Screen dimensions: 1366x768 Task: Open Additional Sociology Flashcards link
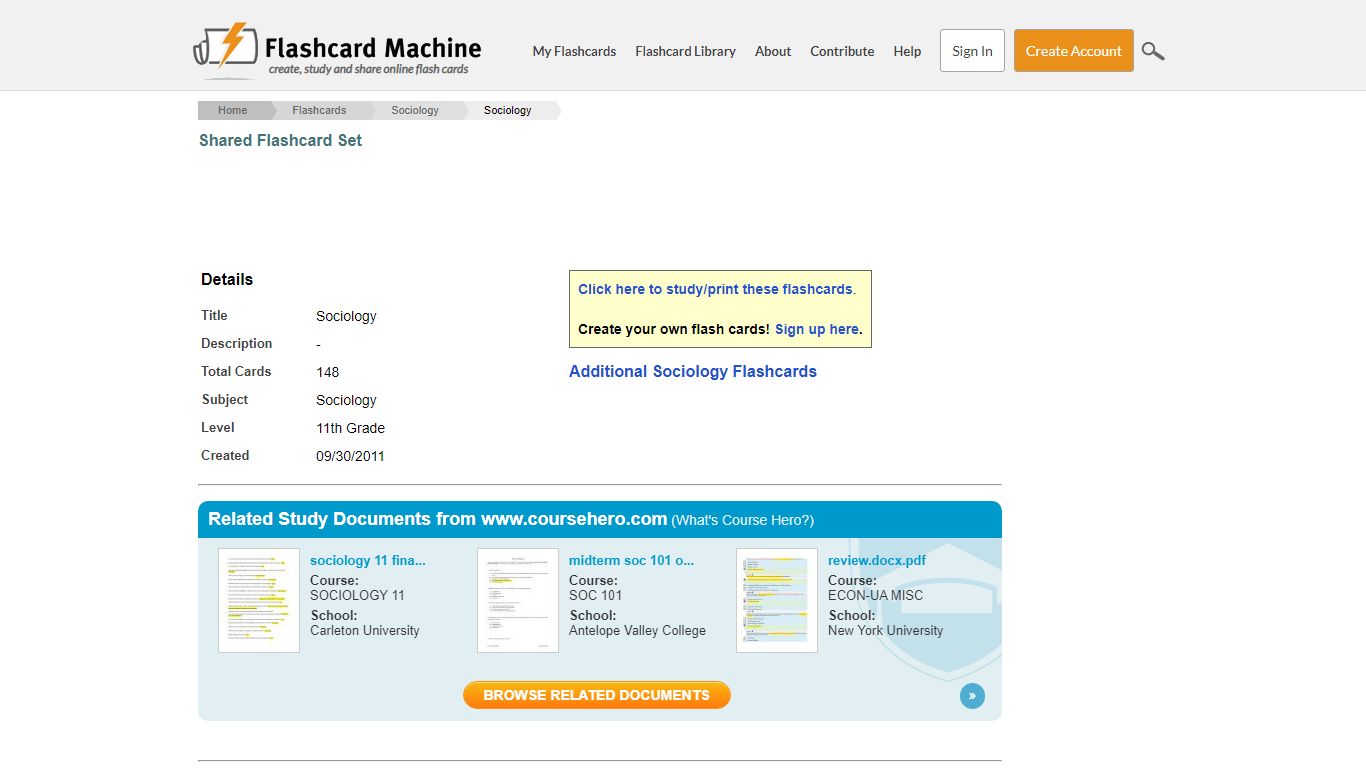click(693, 371)
